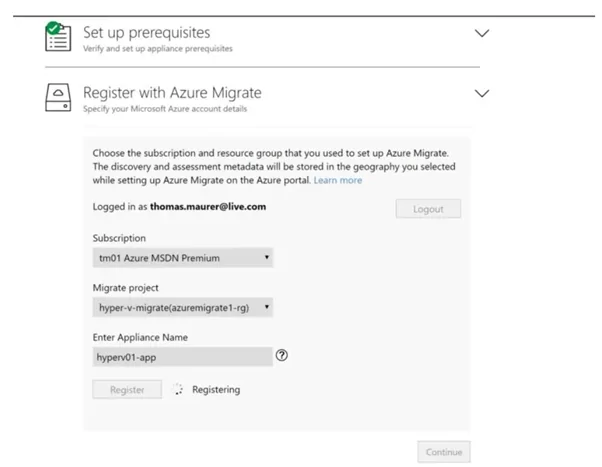Click 'Verify and set up appliance prerequisites' subtitle

(158, 49)
